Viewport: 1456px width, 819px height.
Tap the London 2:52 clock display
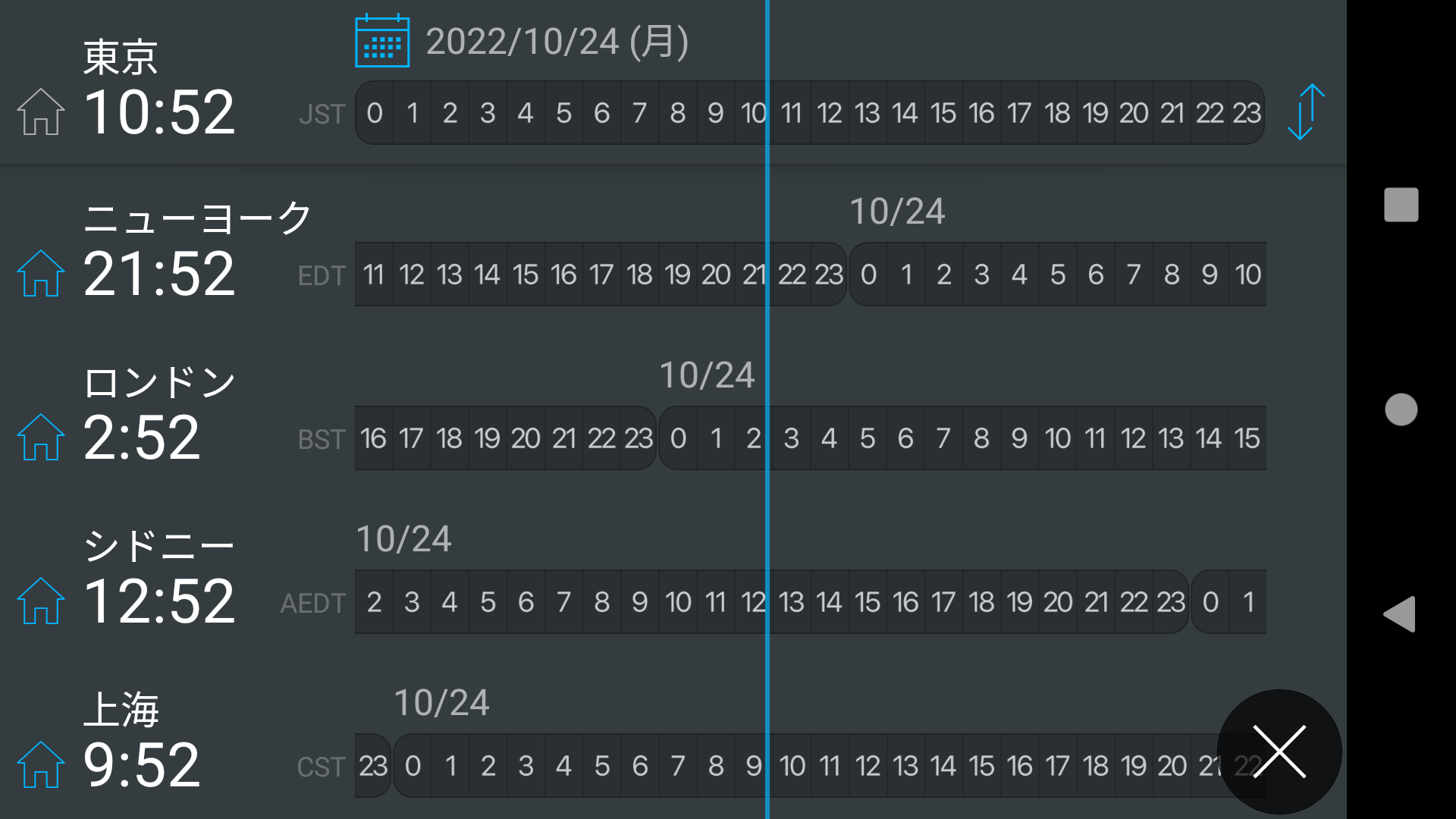pyautogui.click(x=142, y=438)
